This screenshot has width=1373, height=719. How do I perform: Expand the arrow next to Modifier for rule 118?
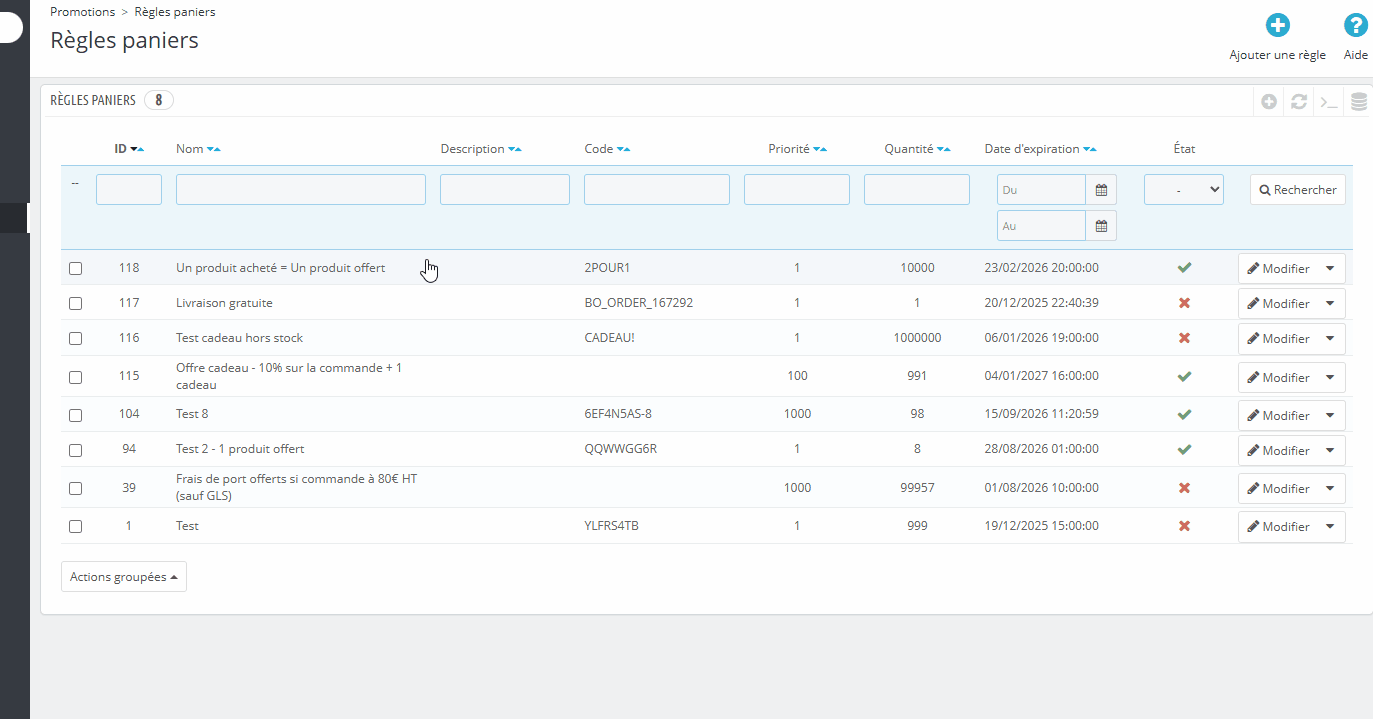[x=1330, y=268]
